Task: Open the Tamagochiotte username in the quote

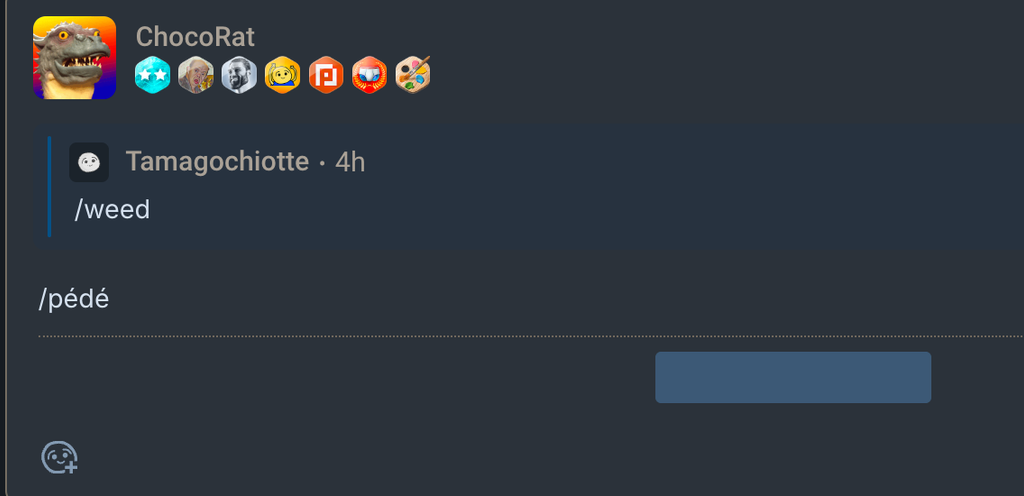Action: (x=217, y=161)
